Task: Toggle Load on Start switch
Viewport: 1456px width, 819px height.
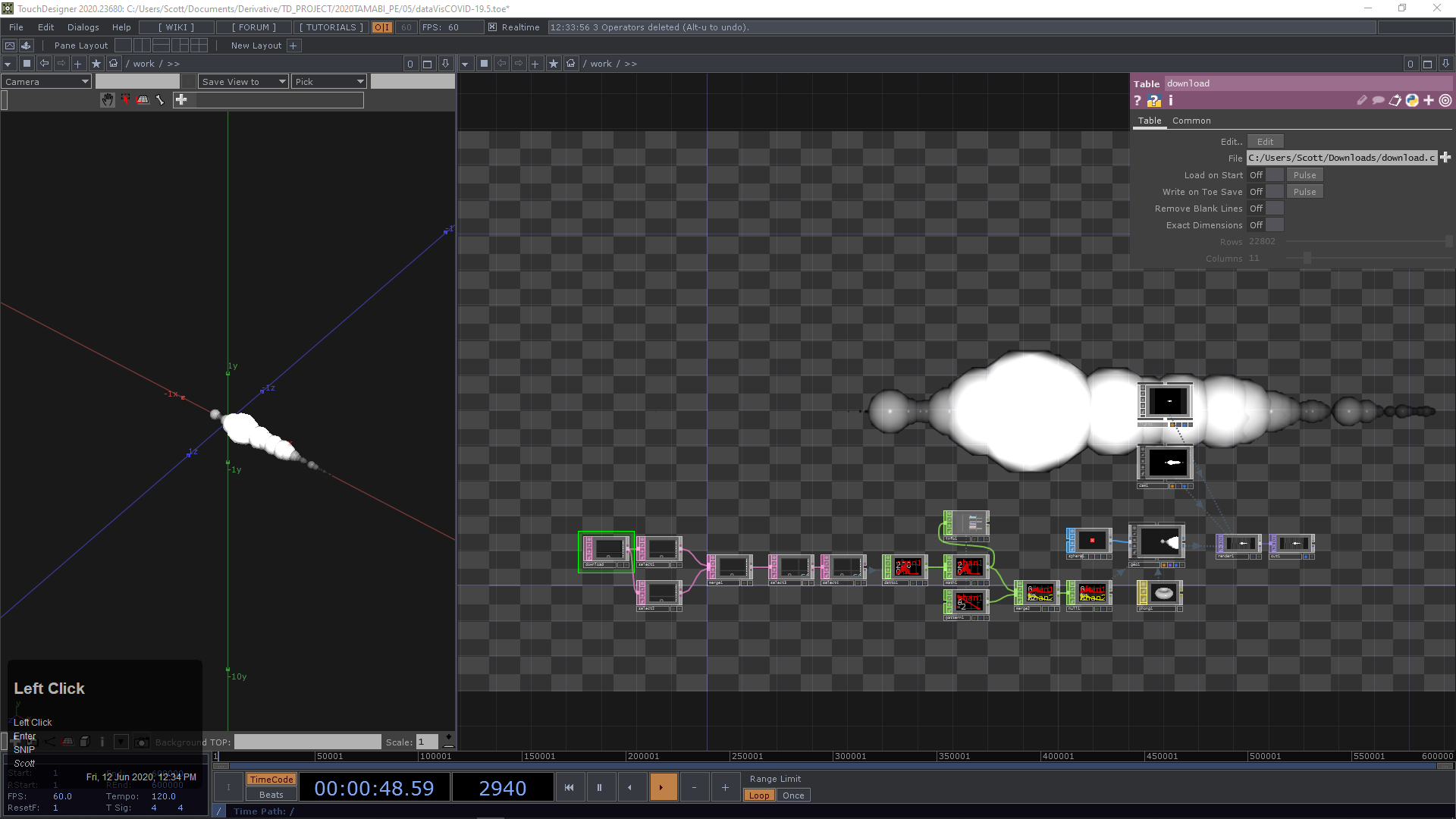Action: coord(1275,175)
